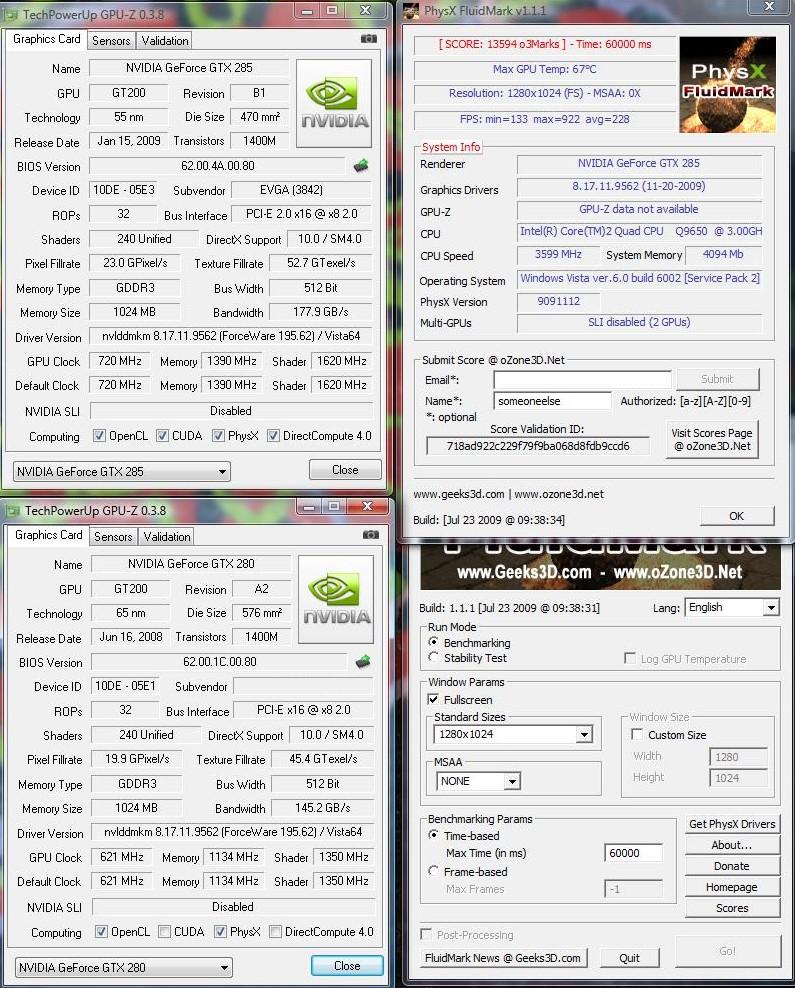Click Driver Version field in GTX 285 window
The height and width of the screenshot is (988, 795).
(x=231, y=336)
